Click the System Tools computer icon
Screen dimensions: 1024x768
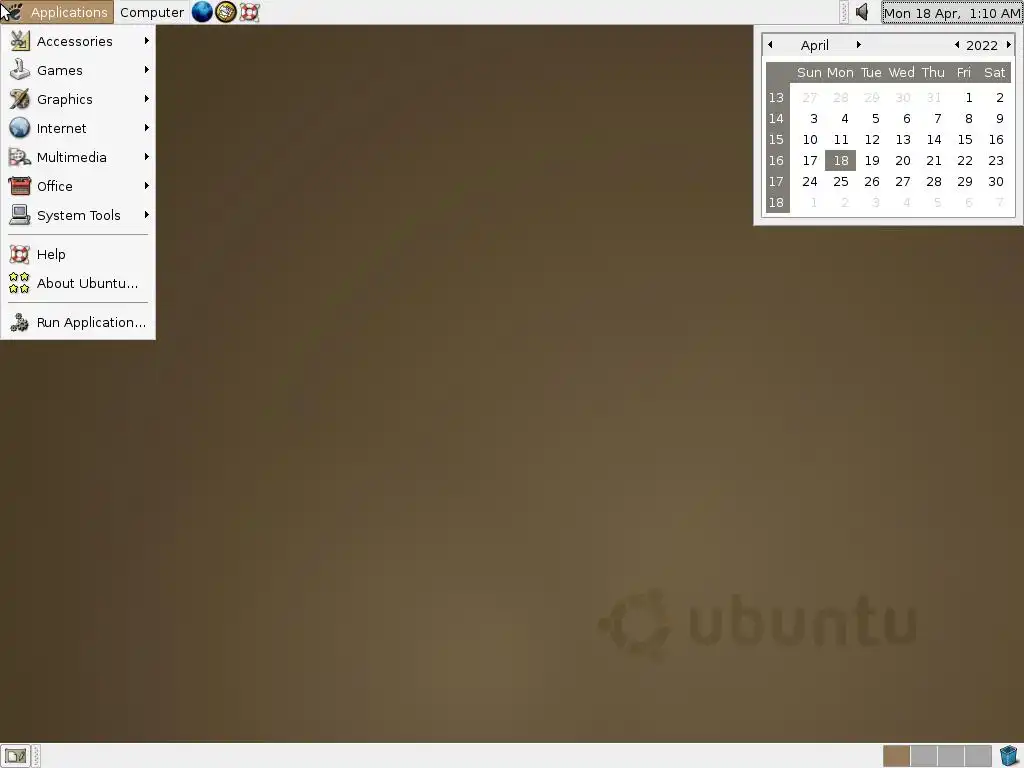20,215
